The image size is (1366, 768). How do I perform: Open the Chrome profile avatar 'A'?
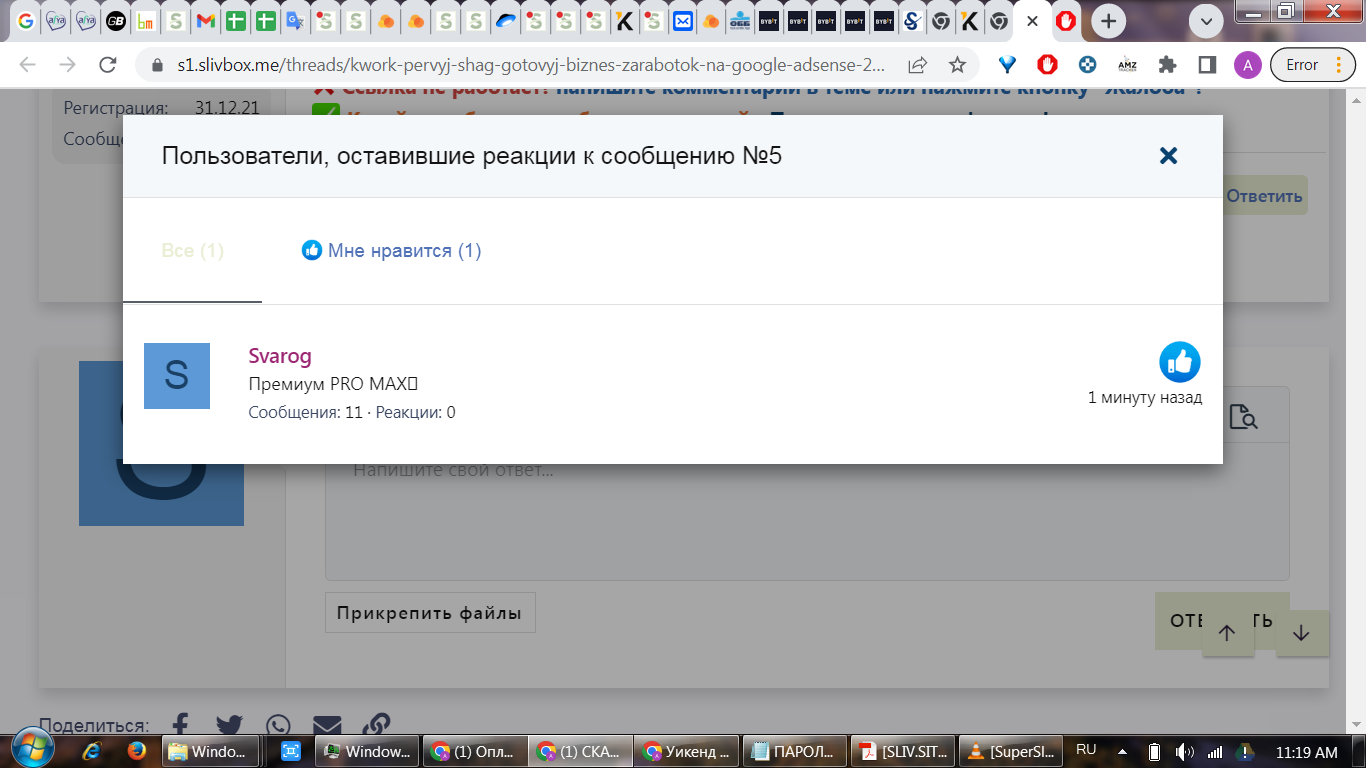[1247, 65]
